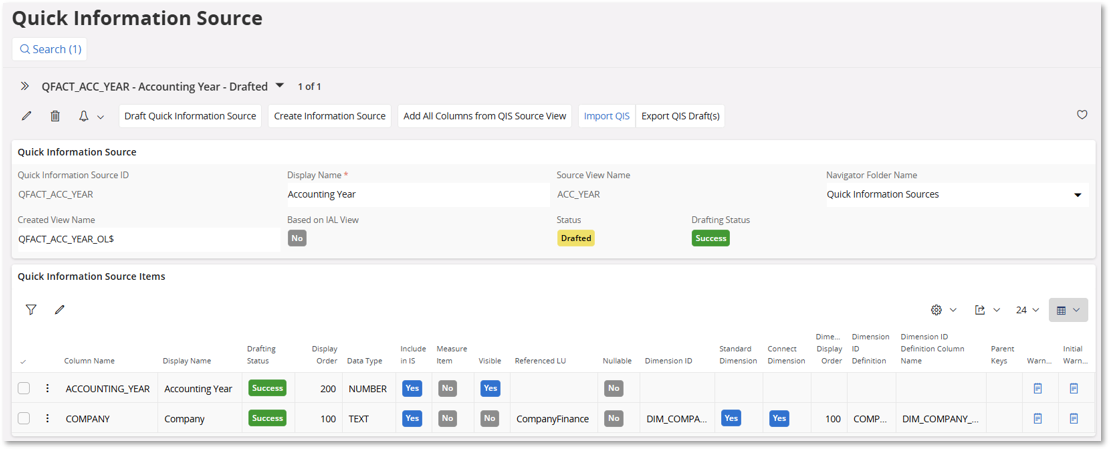Viewport: 1110px width, 450px height.
Task: Click the Export QIS Draft(s) button
Action: pyautogui.click(x=680, y=116)
